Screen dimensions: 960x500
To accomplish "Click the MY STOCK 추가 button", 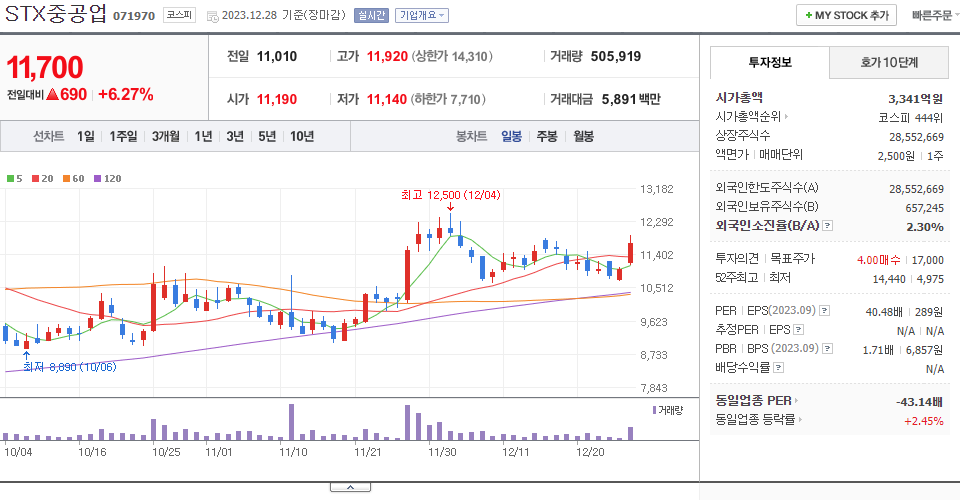I will click(x=846, y=15).
